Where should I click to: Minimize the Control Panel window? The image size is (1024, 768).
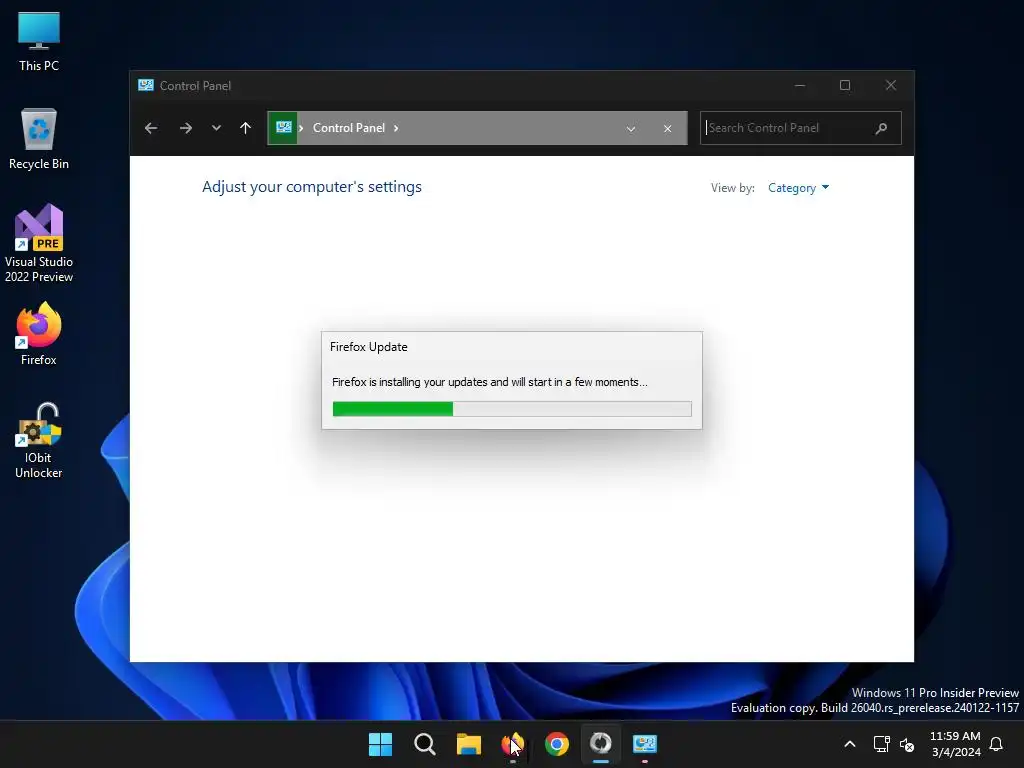[800, 86]
